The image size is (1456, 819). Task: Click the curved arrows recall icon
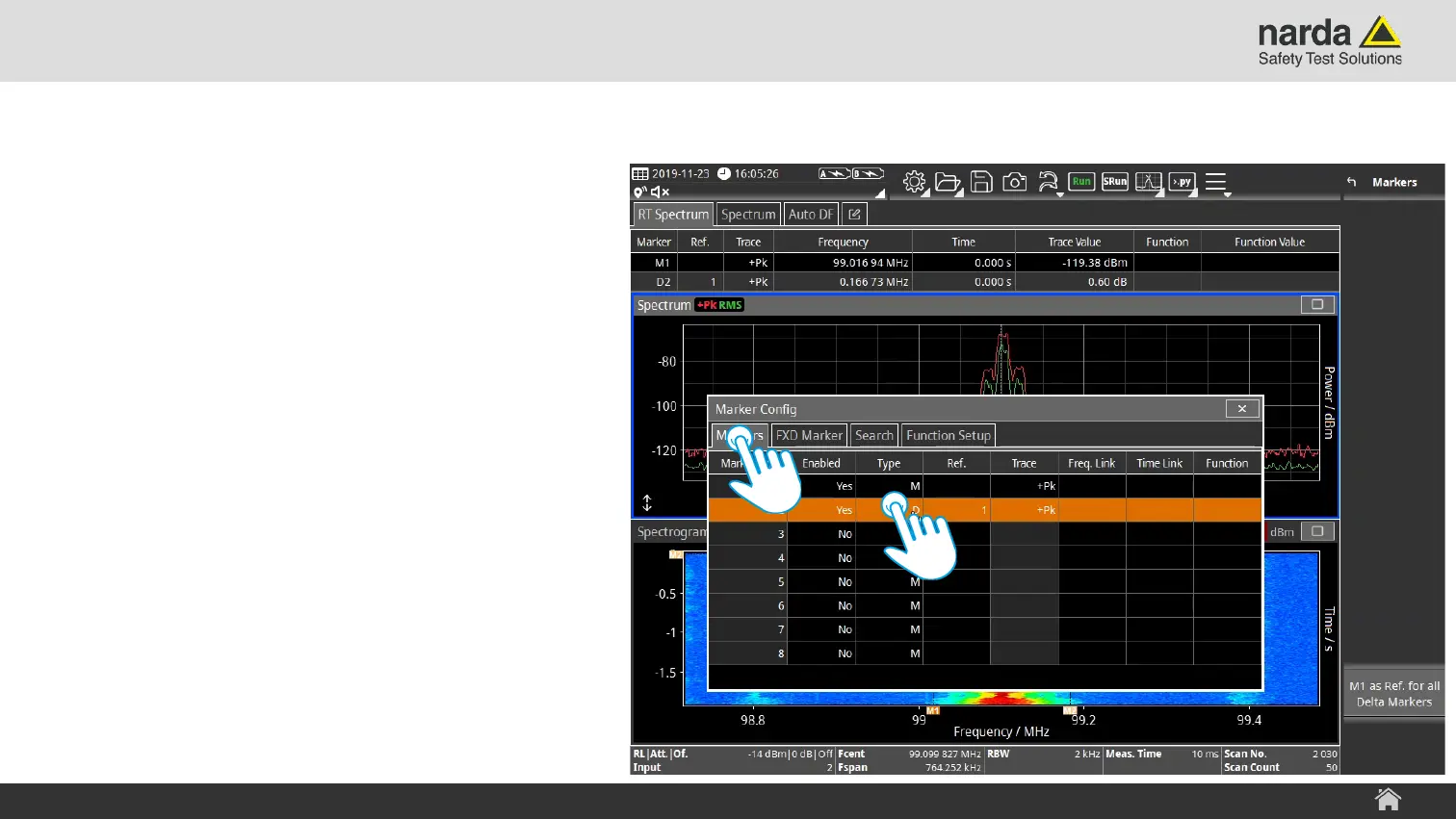(x=1048, y=182)
